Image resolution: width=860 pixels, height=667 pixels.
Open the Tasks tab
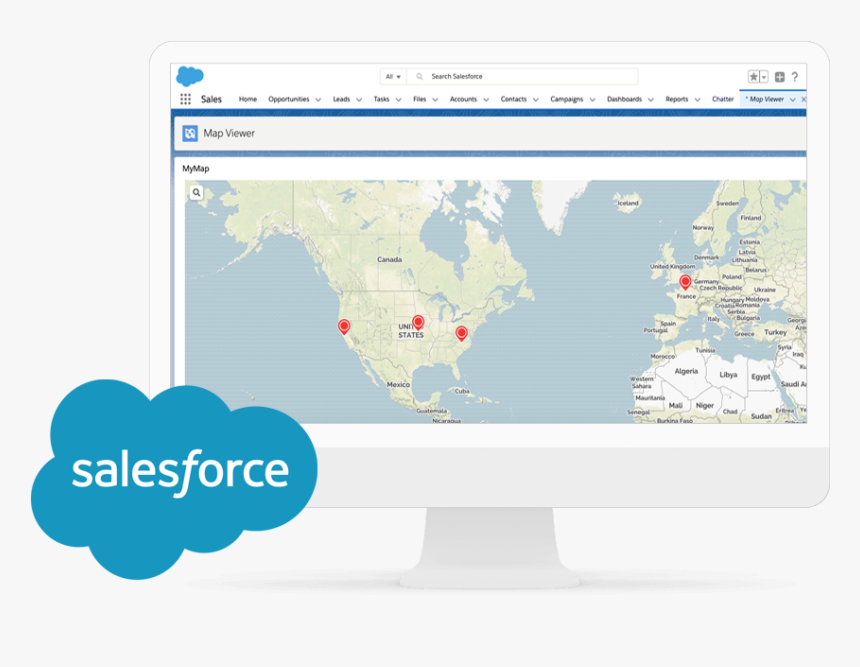(381, 99)
